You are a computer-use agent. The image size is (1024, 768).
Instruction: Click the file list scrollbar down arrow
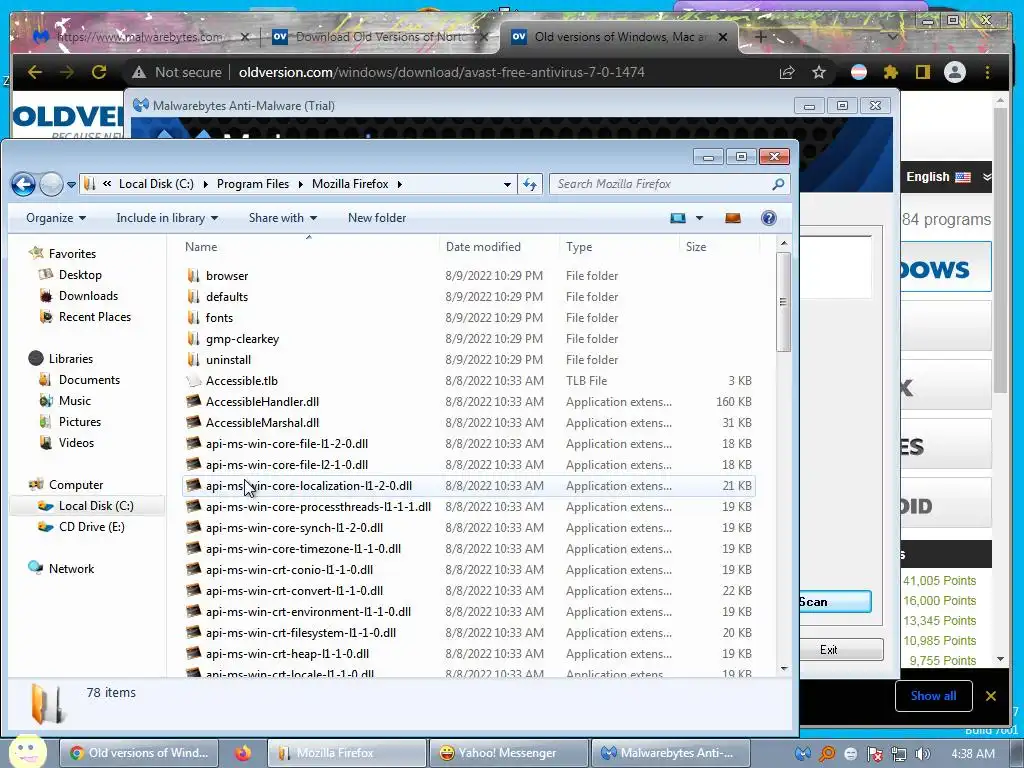tap(784, 669)
